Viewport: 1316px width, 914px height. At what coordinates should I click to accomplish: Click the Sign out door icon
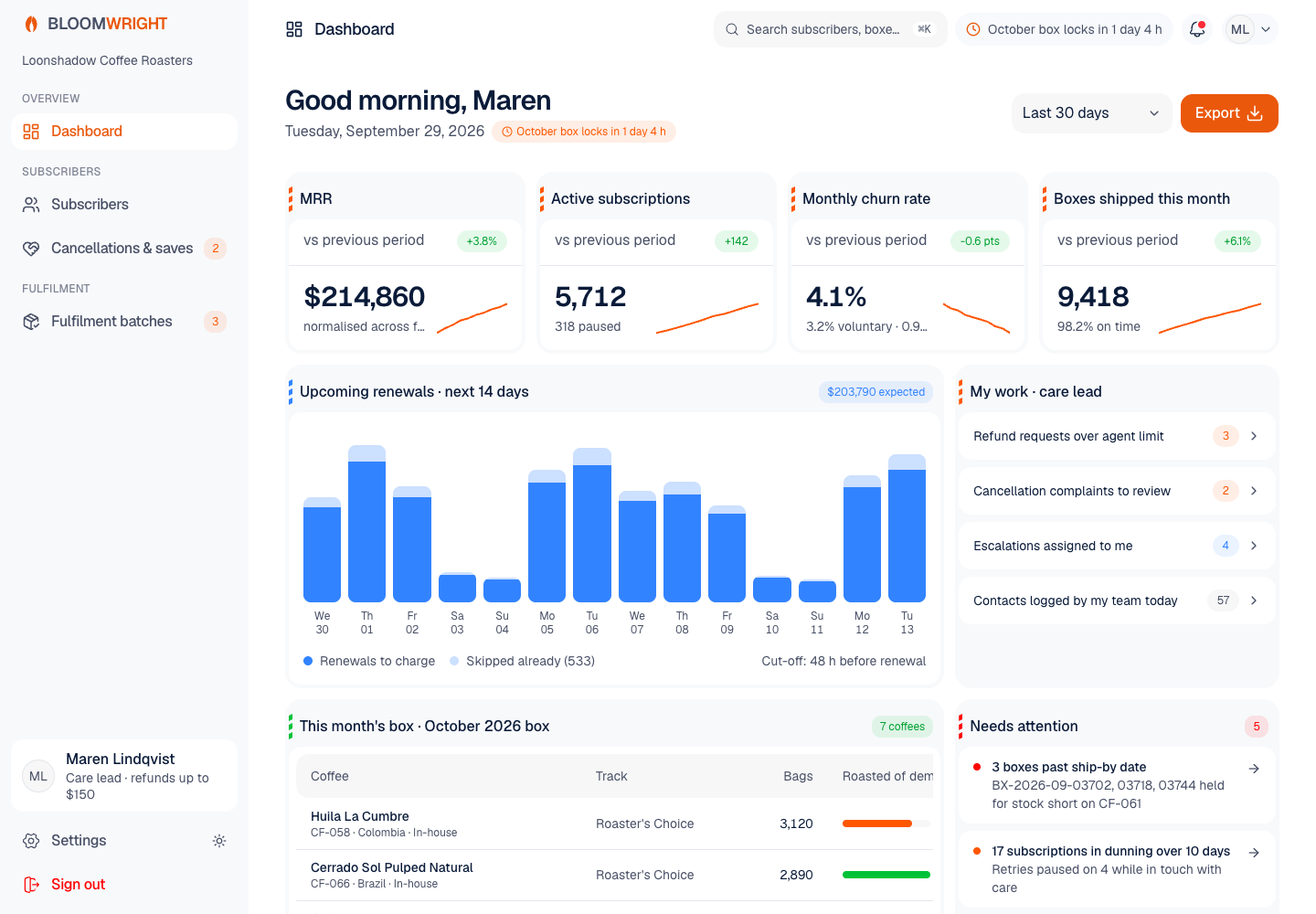tap(31, 885)
